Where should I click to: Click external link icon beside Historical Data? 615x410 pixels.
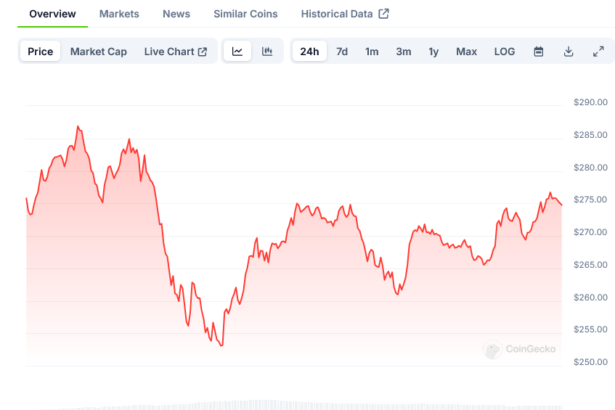click(x=383, y=14)
